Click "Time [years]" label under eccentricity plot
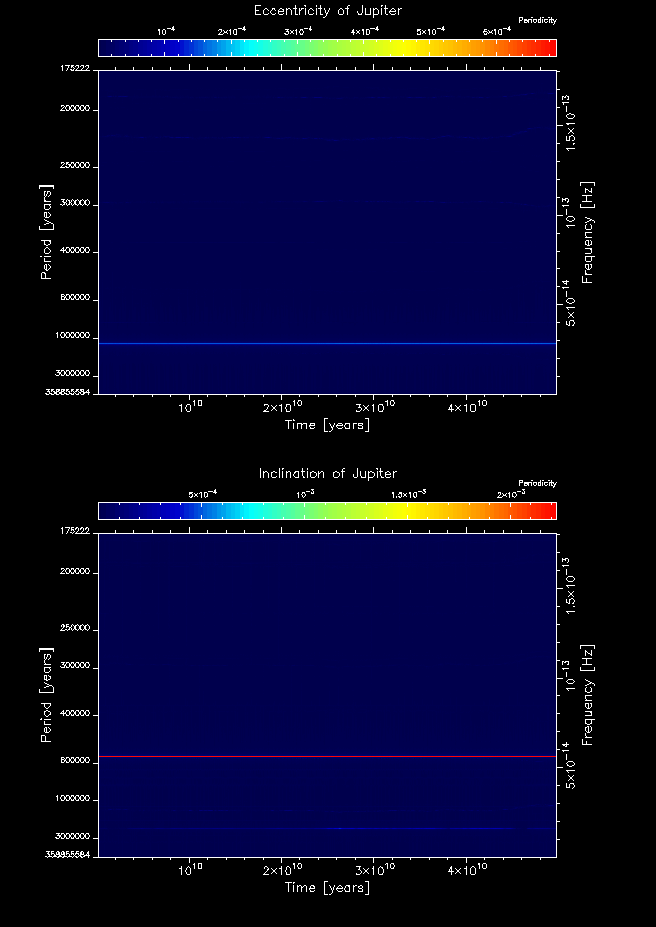The height and width of the screenshot is (927, 656). [327, 425]
